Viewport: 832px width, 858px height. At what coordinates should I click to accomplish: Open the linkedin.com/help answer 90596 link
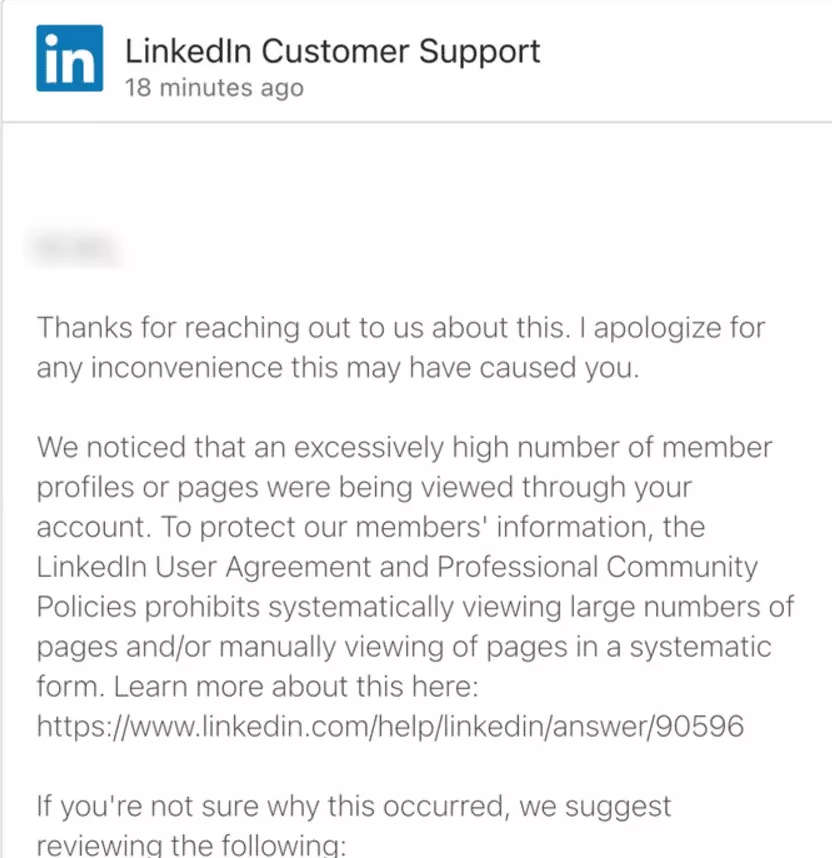pyautogui.click(x=390, y=726)
